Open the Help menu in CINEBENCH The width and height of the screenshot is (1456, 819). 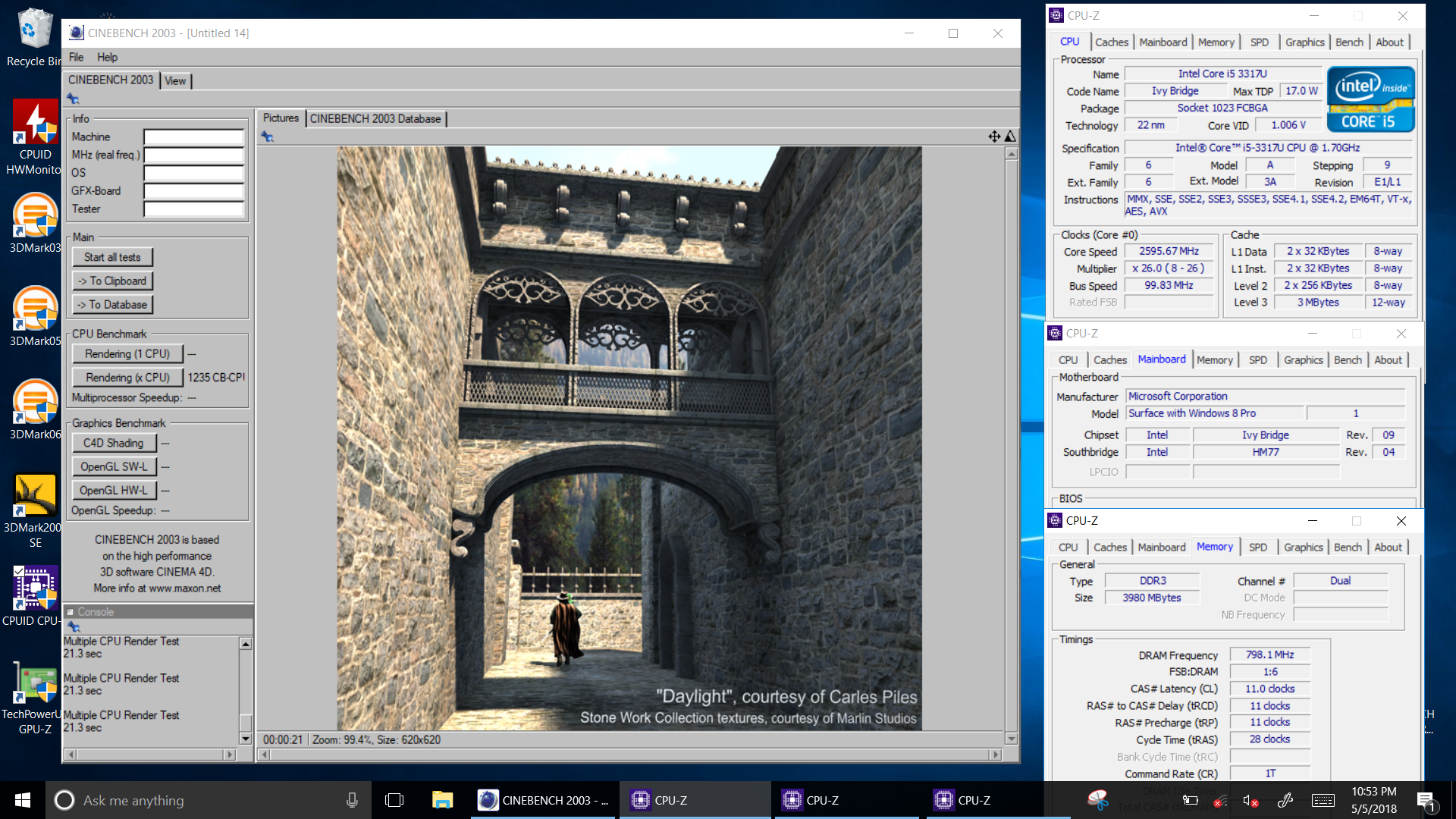tap(107, 57)
